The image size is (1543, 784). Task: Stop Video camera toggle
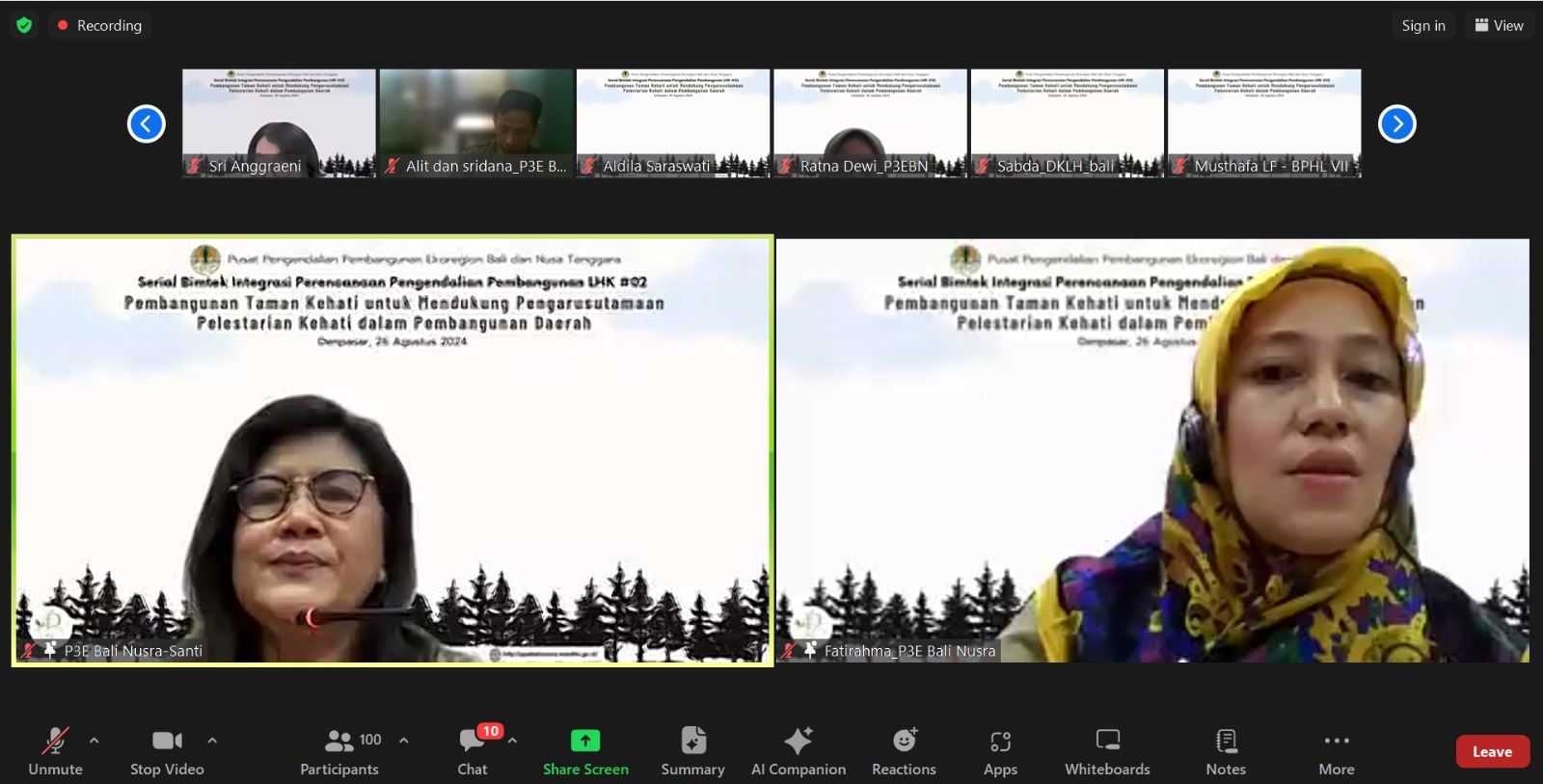click(x=167, y=750)
